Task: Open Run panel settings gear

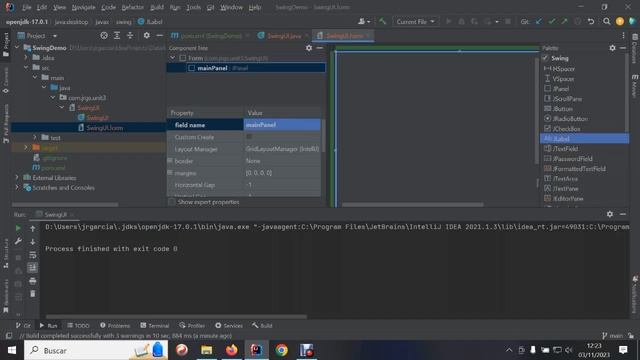Action: point(610,214)
